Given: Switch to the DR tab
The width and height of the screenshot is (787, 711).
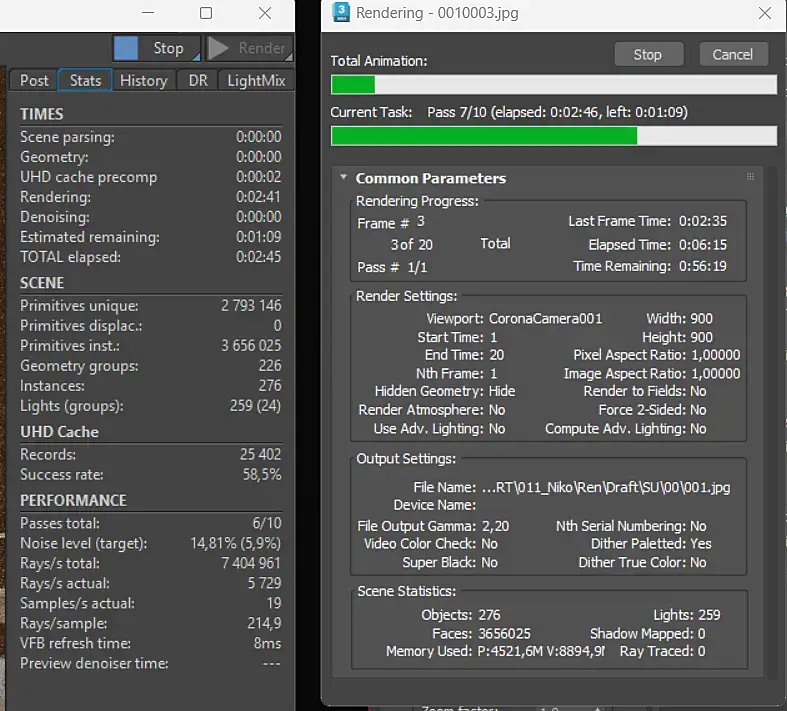Looking at the screenshot, I should pyautogui.click(x=198, y=80).
